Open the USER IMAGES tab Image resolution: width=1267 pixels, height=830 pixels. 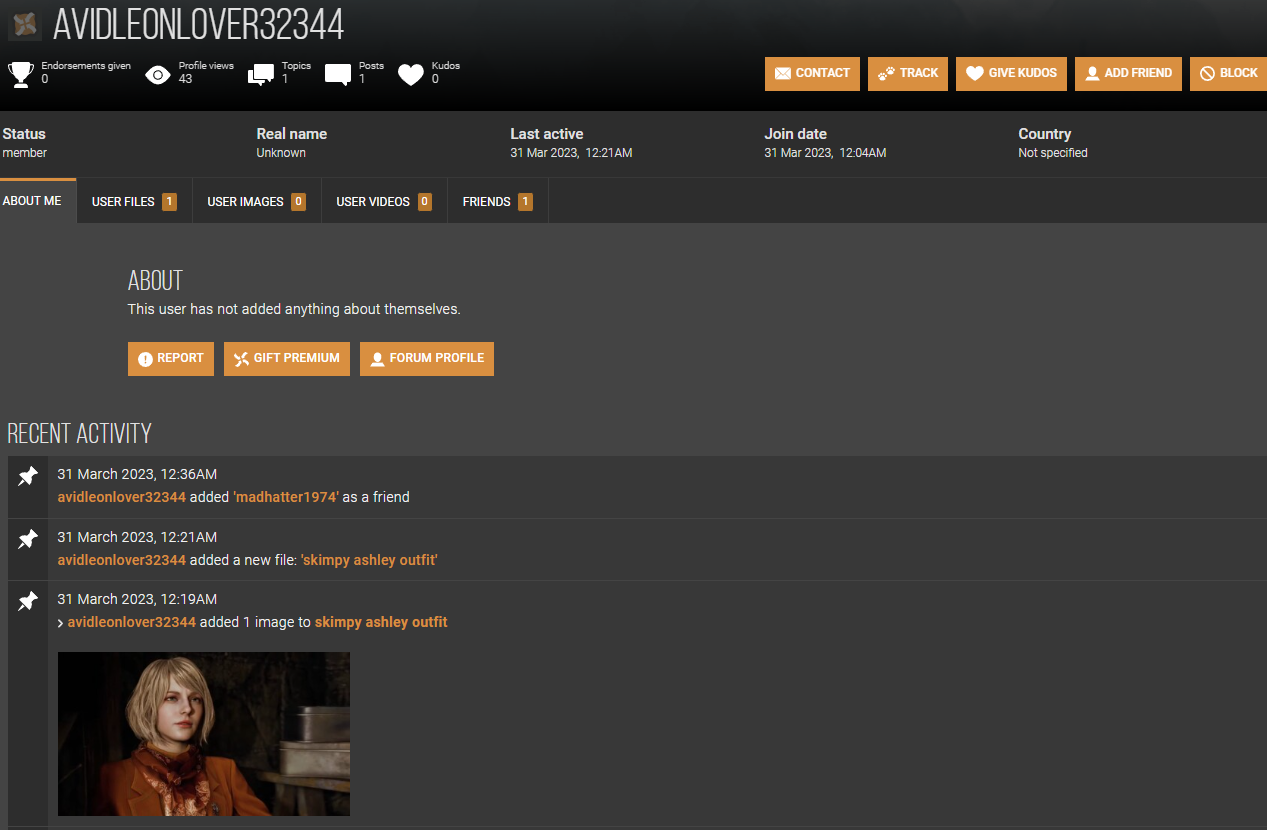click(x=256, y=201)
